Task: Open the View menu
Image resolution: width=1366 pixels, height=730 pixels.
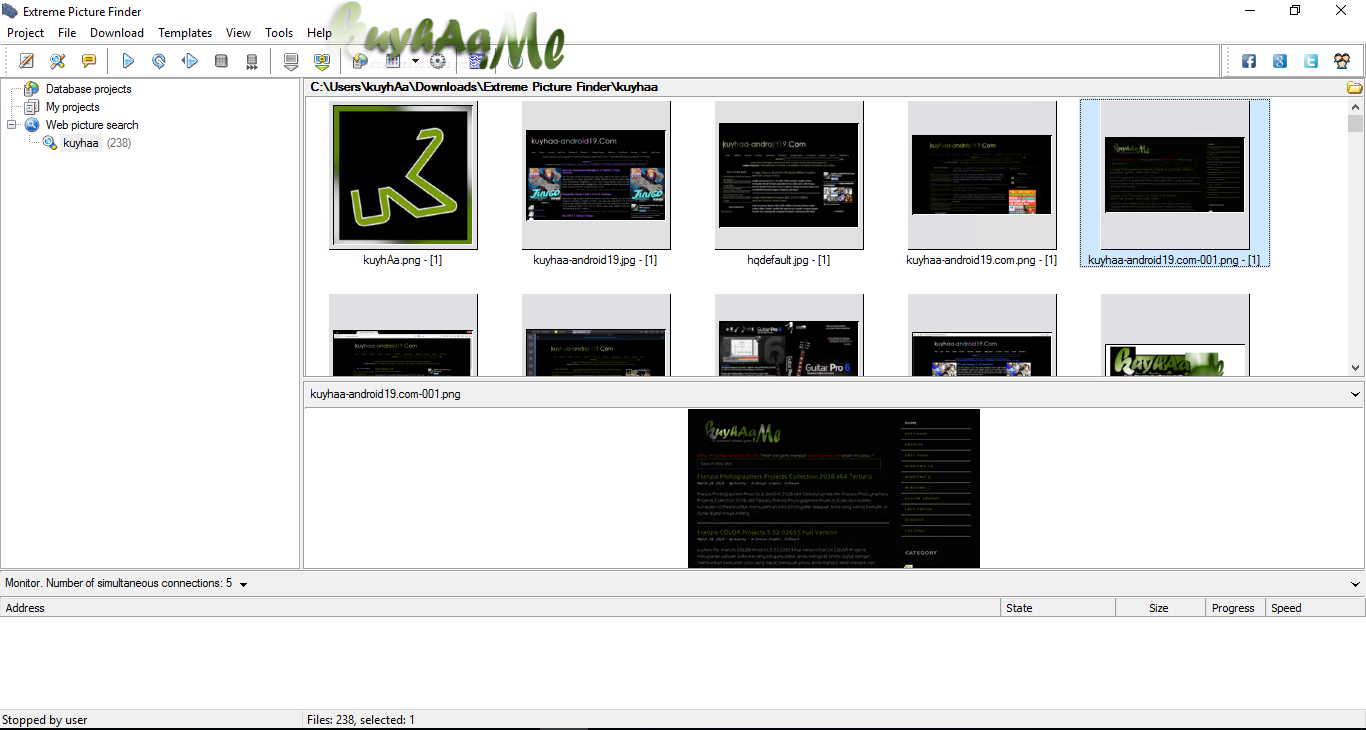Action: click(x=239, y=33)
